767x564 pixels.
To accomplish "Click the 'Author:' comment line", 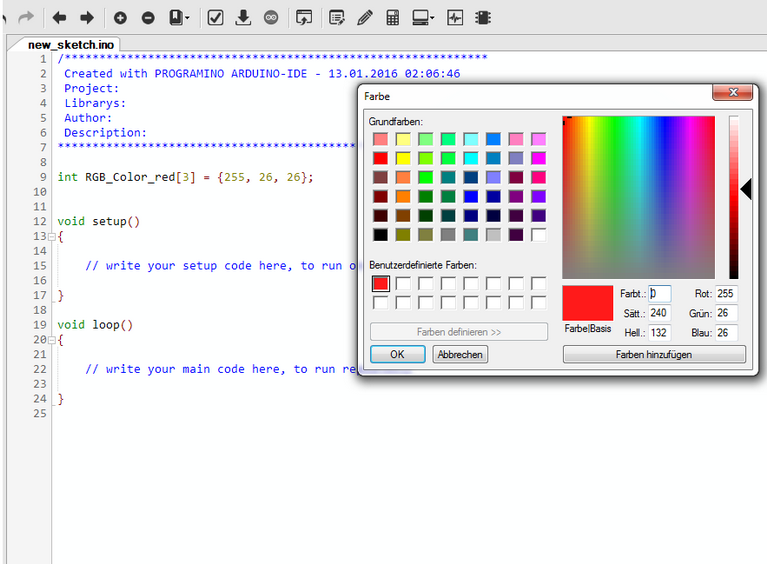I will click(88, 118).
